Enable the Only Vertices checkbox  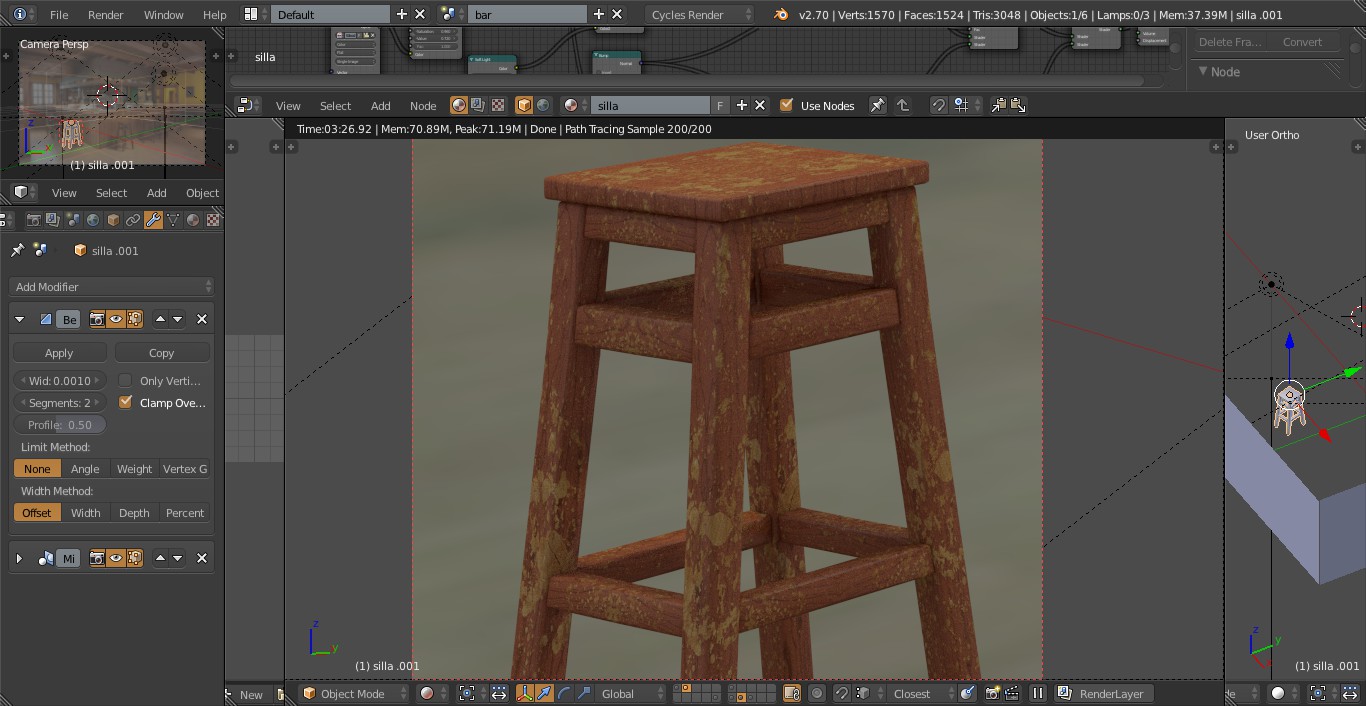125,380
